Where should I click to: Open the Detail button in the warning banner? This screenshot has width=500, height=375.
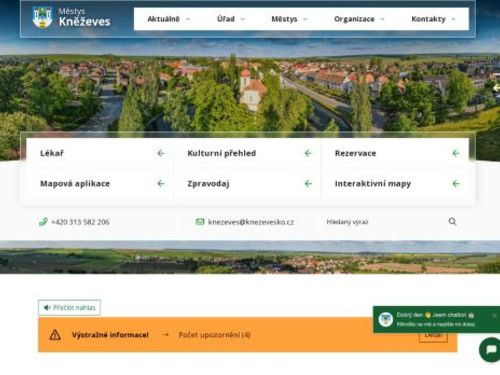[x=433, y=336]
